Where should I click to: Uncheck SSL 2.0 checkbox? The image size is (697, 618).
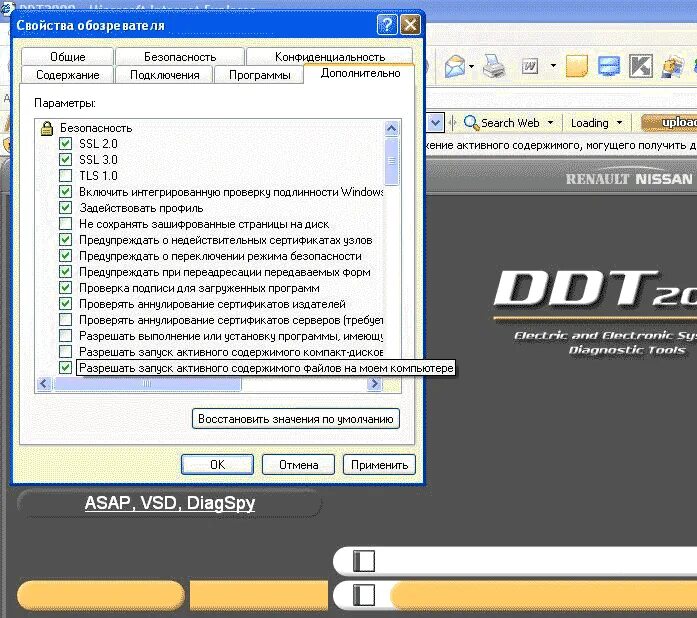pos(65,144)
